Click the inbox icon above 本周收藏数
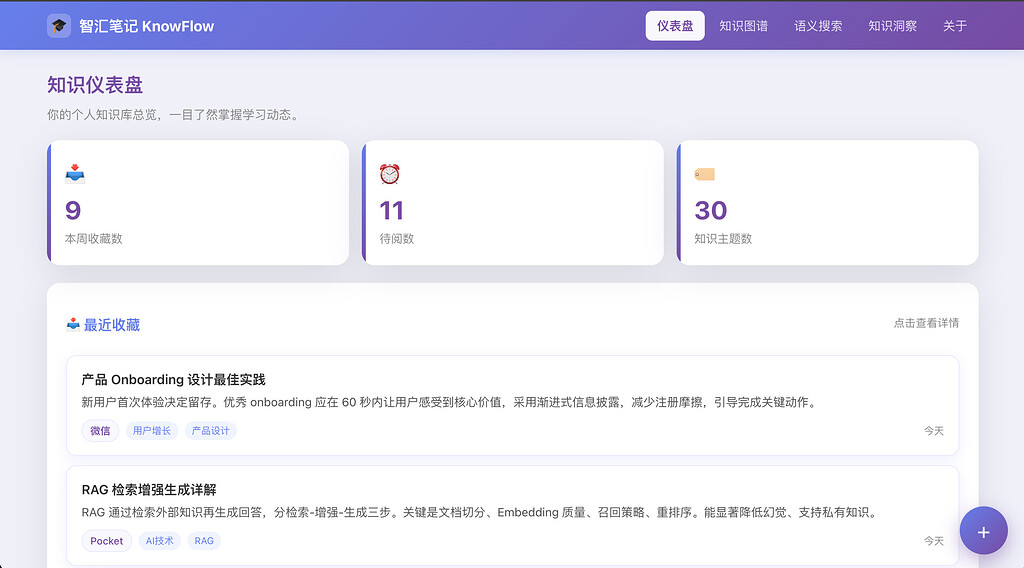Image resolution: width=1024 pixels, height=568 pixels. point(75,174)
